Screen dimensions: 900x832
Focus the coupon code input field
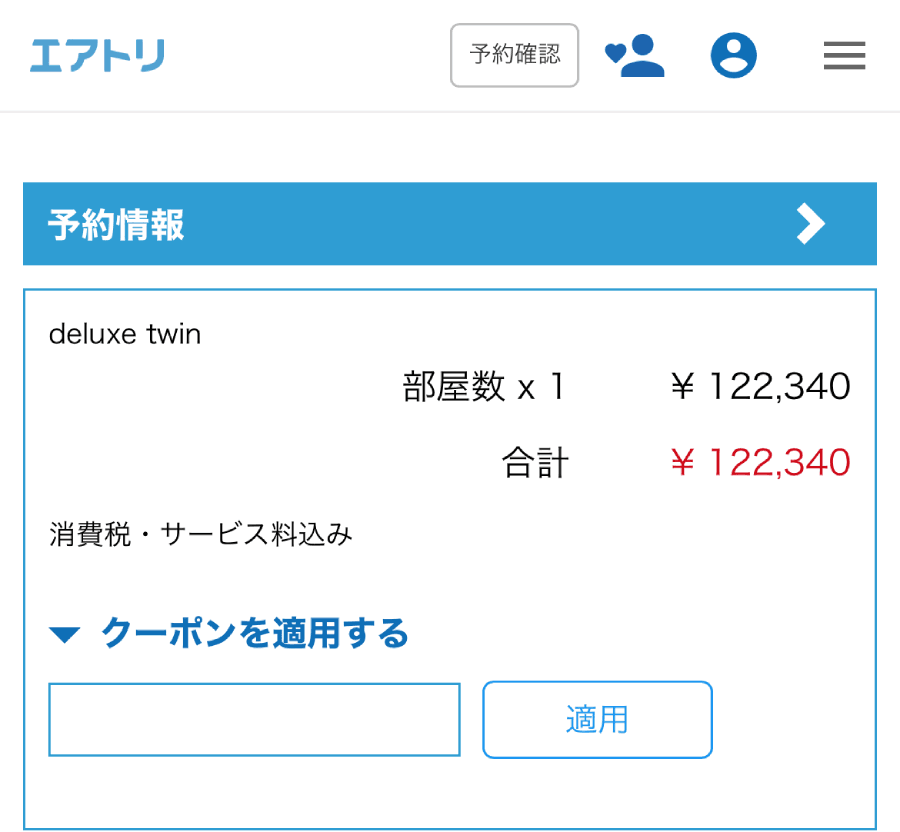(254, 720)
